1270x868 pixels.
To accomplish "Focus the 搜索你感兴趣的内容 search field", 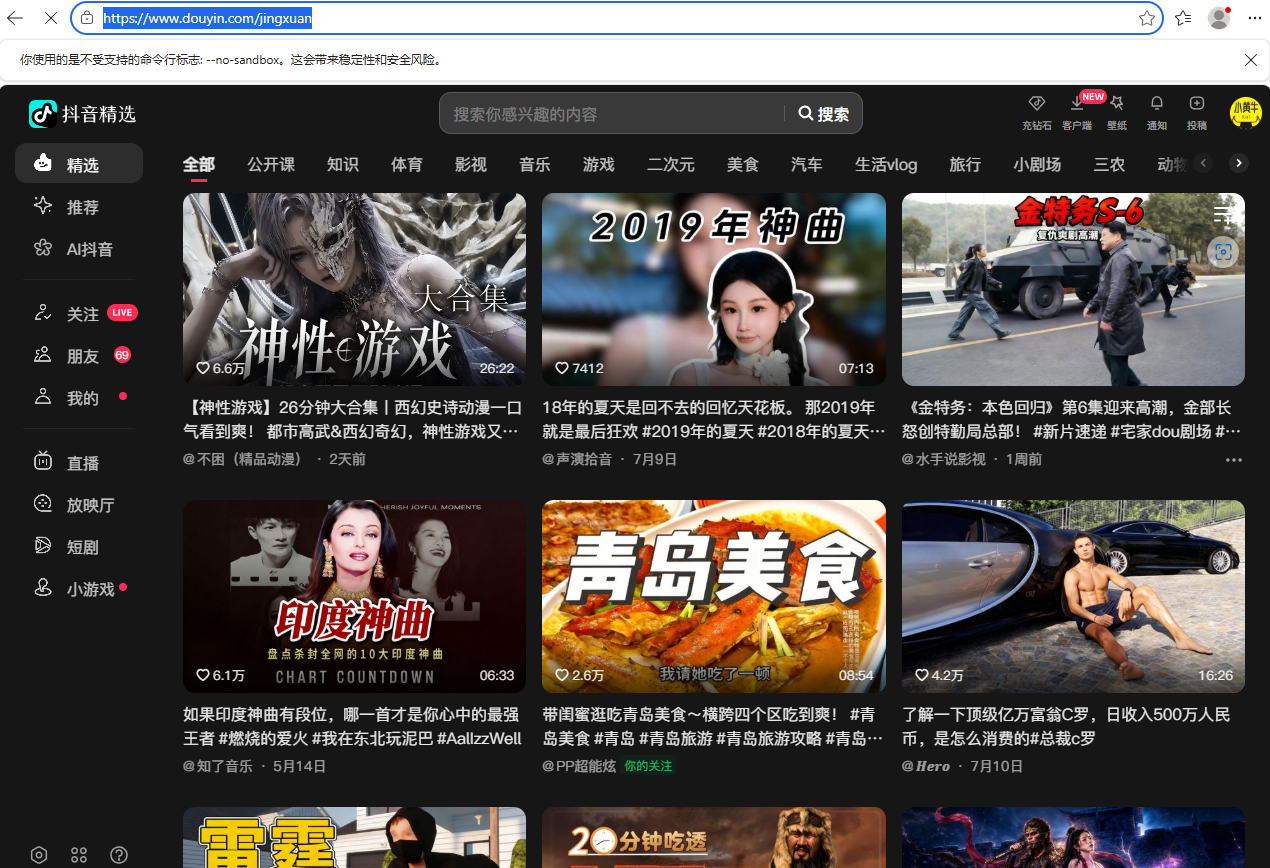I will 612,114.
